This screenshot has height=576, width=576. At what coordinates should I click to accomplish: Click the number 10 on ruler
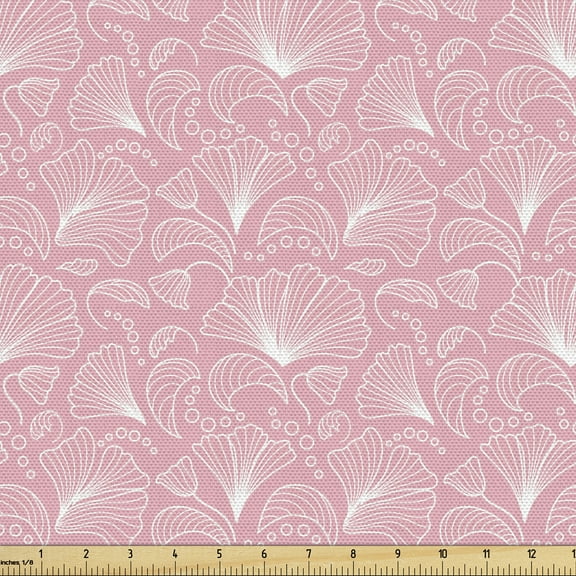(x=443, y=554)
